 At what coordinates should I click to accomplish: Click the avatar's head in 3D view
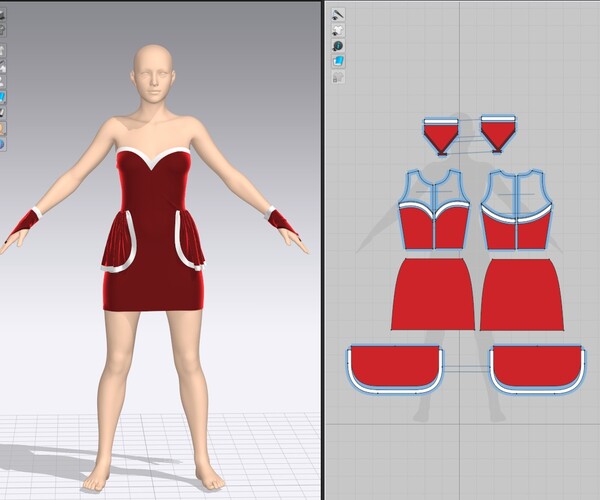coord(153,73)
